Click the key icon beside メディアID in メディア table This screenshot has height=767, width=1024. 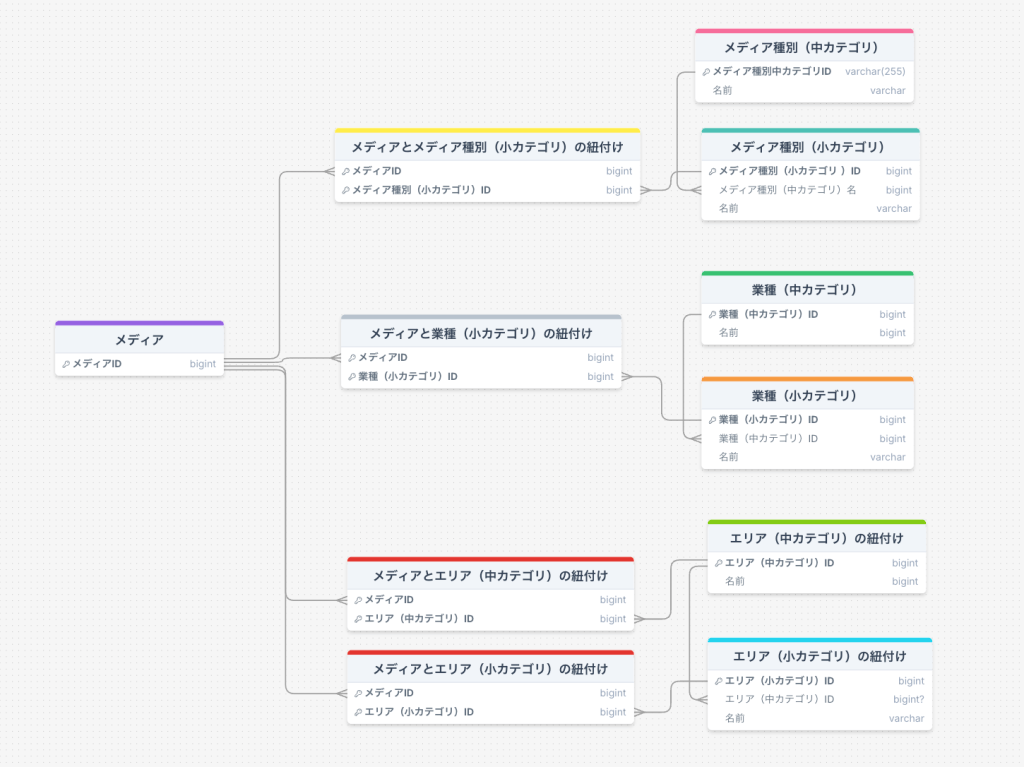pos(66,365)
